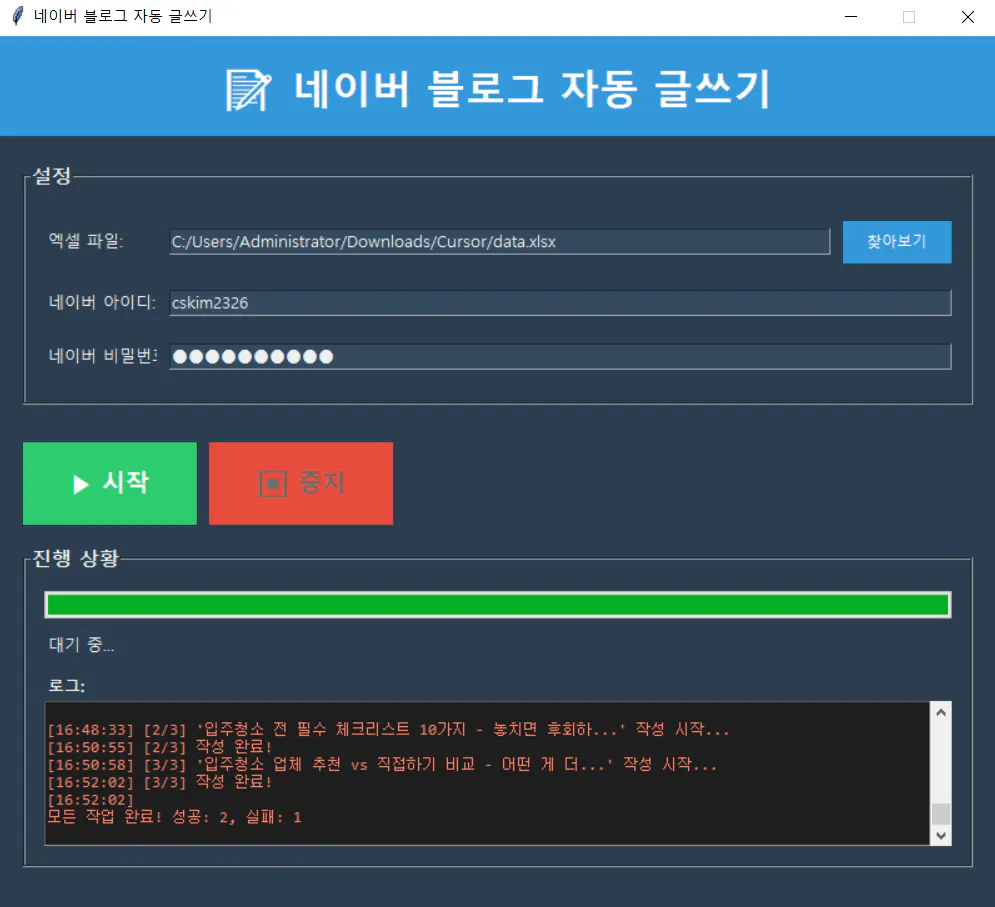The image size is (995, 907).
Task: Click the log scrollbar up arrow
Action: click(941, 712)
